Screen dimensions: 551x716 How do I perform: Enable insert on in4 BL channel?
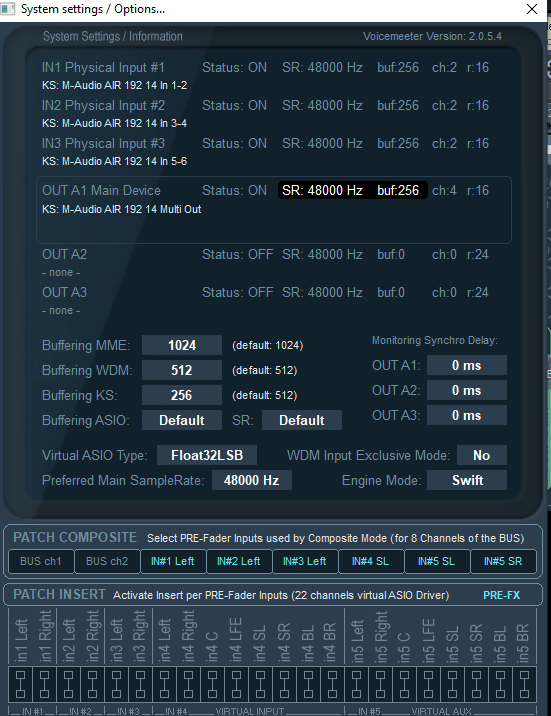[x=308, y=684]
